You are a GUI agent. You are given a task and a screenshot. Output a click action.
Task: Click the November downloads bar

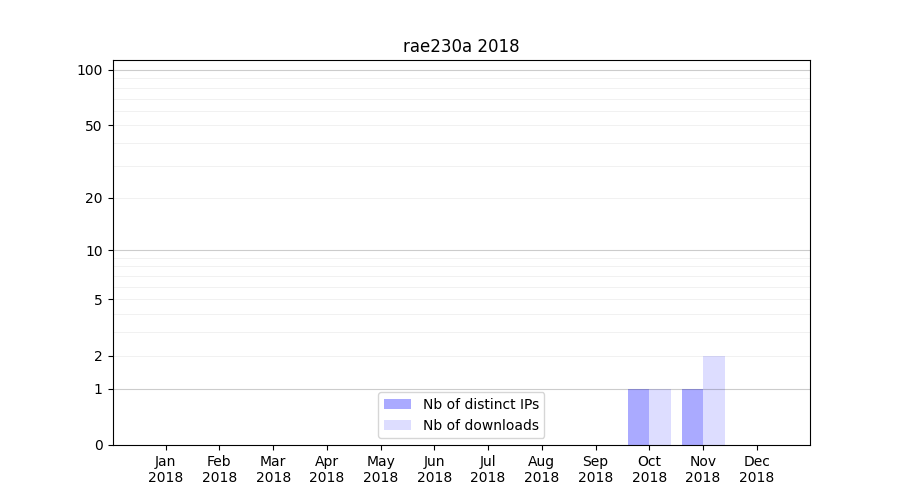coord(714,400)
